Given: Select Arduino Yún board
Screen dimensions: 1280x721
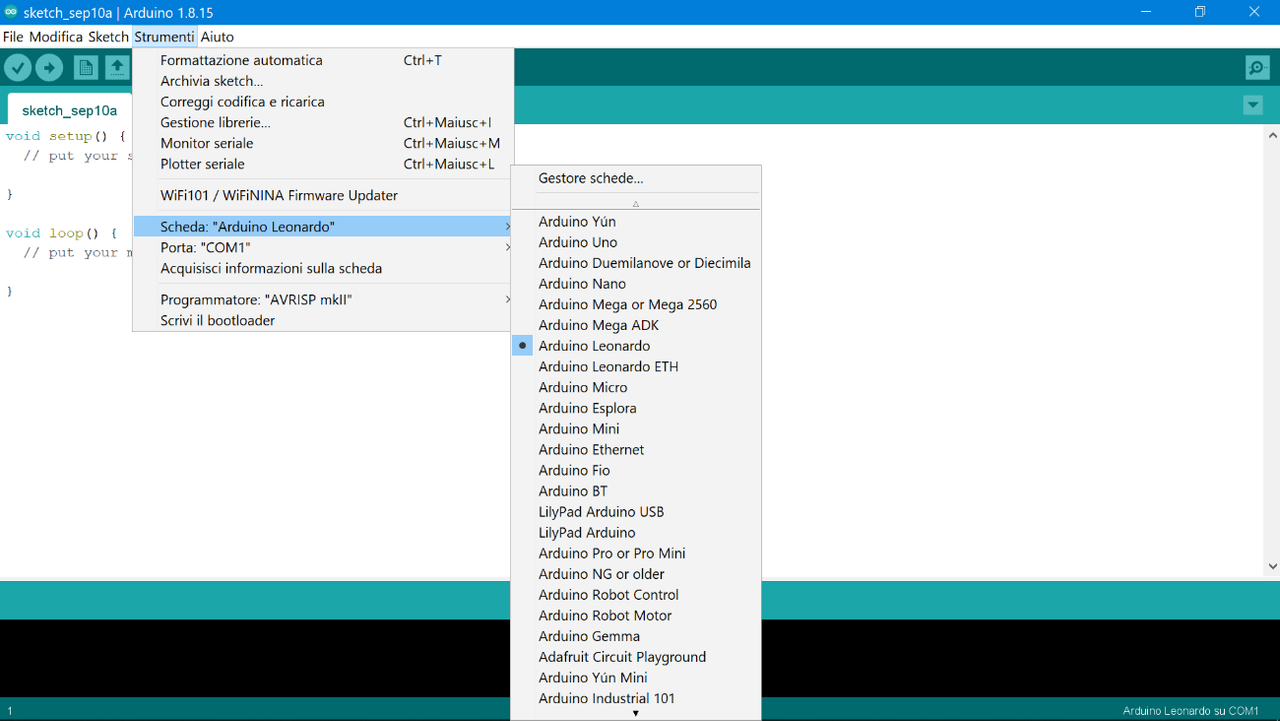Looking at the screenshot, I should click(636, 221).
